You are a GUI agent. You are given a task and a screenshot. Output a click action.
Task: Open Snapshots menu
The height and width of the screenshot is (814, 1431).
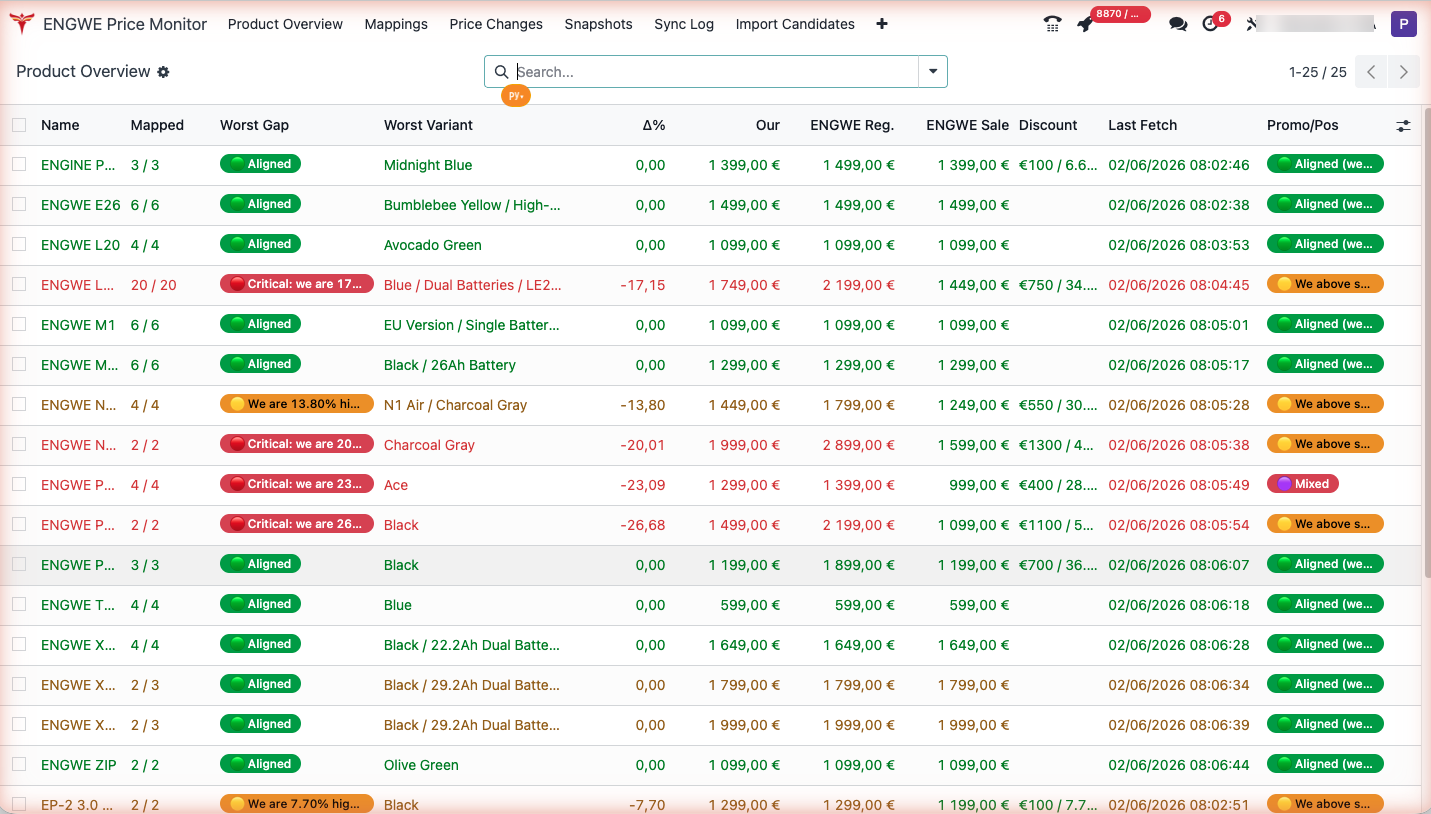(598, 24)
